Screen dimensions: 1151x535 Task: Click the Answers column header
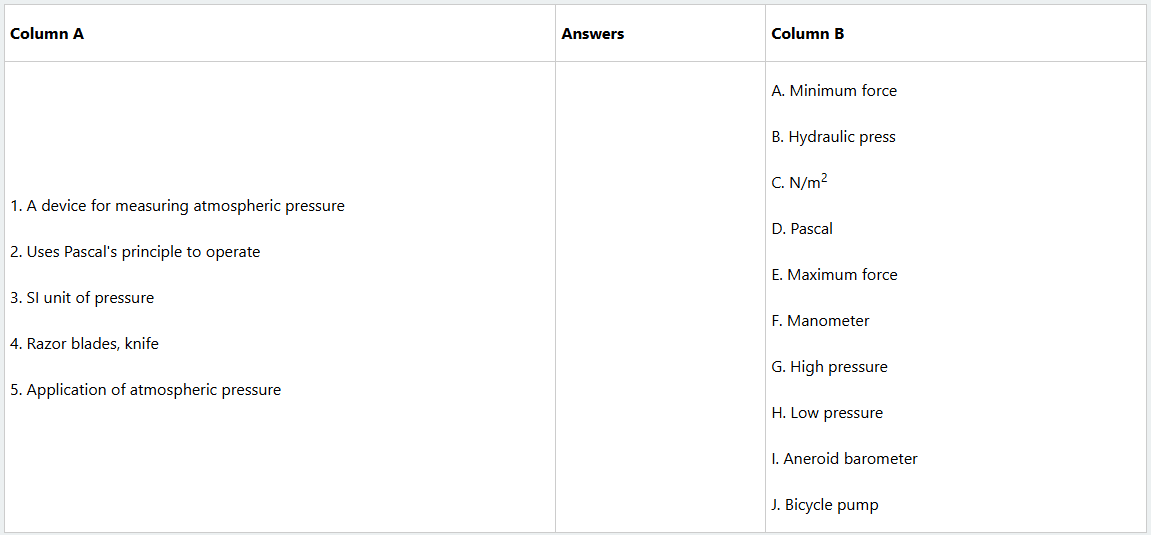coord(592,34)
